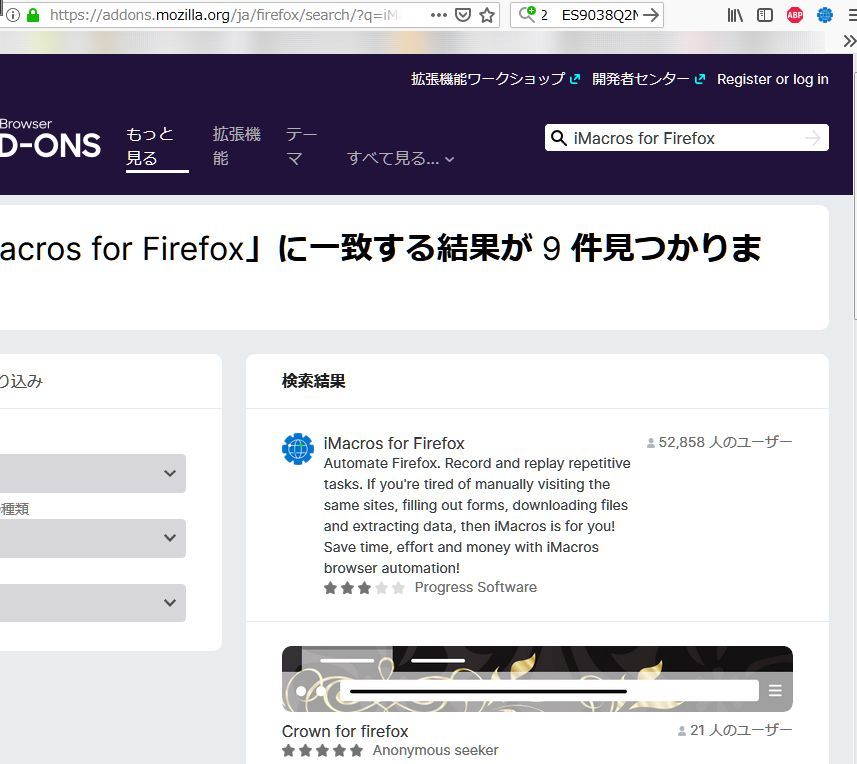
Task: Bookmark this page with the star icon
Action: pos(487,15)
